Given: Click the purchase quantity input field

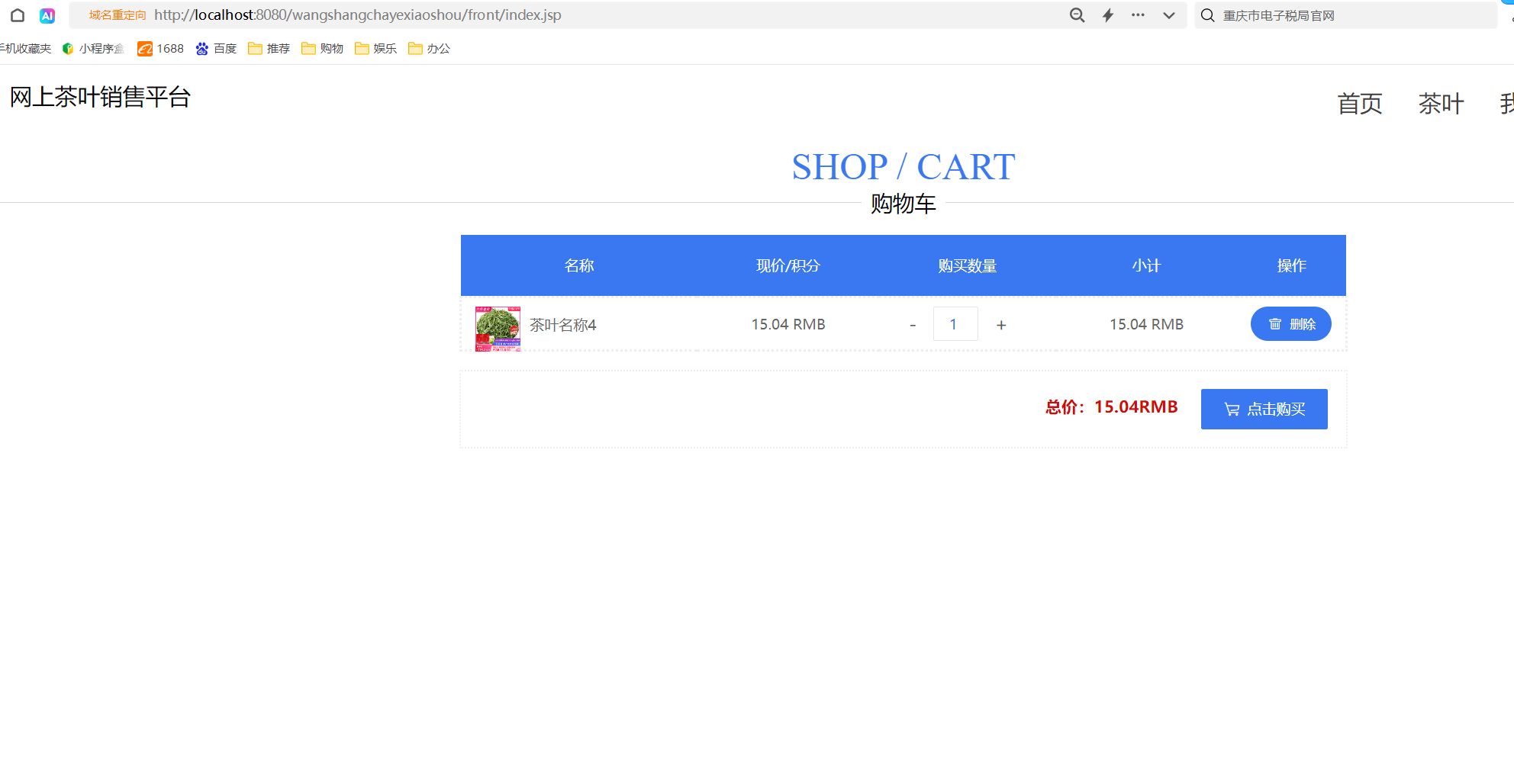Looking at the screenshot, I should pos(955,324).
